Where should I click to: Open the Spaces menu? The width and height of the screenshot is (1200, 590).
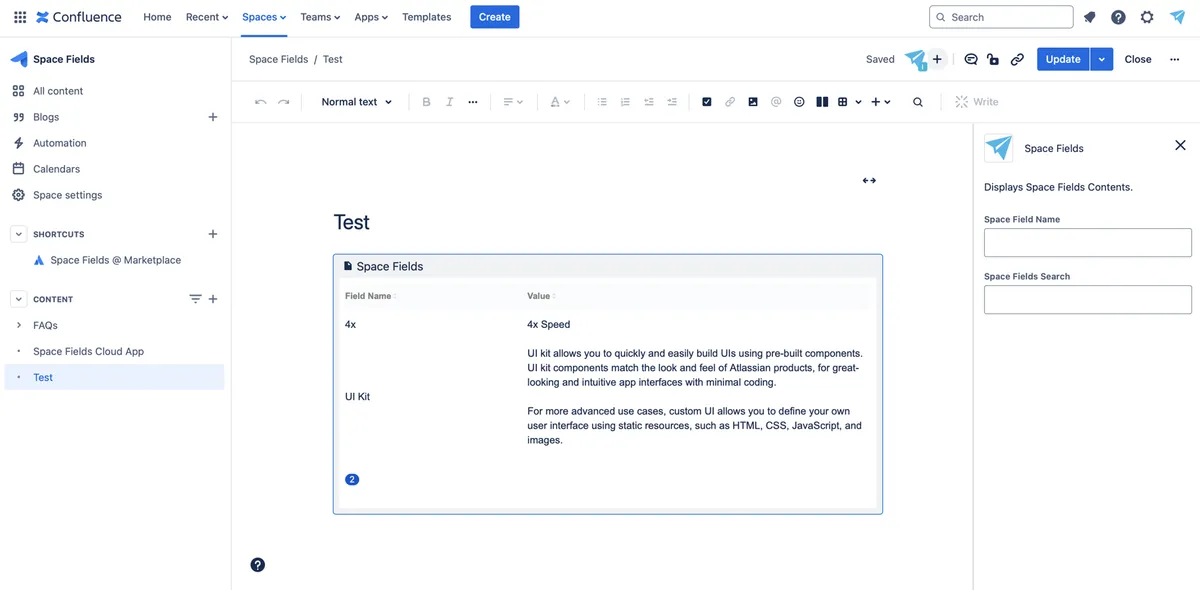coord(264,17)
